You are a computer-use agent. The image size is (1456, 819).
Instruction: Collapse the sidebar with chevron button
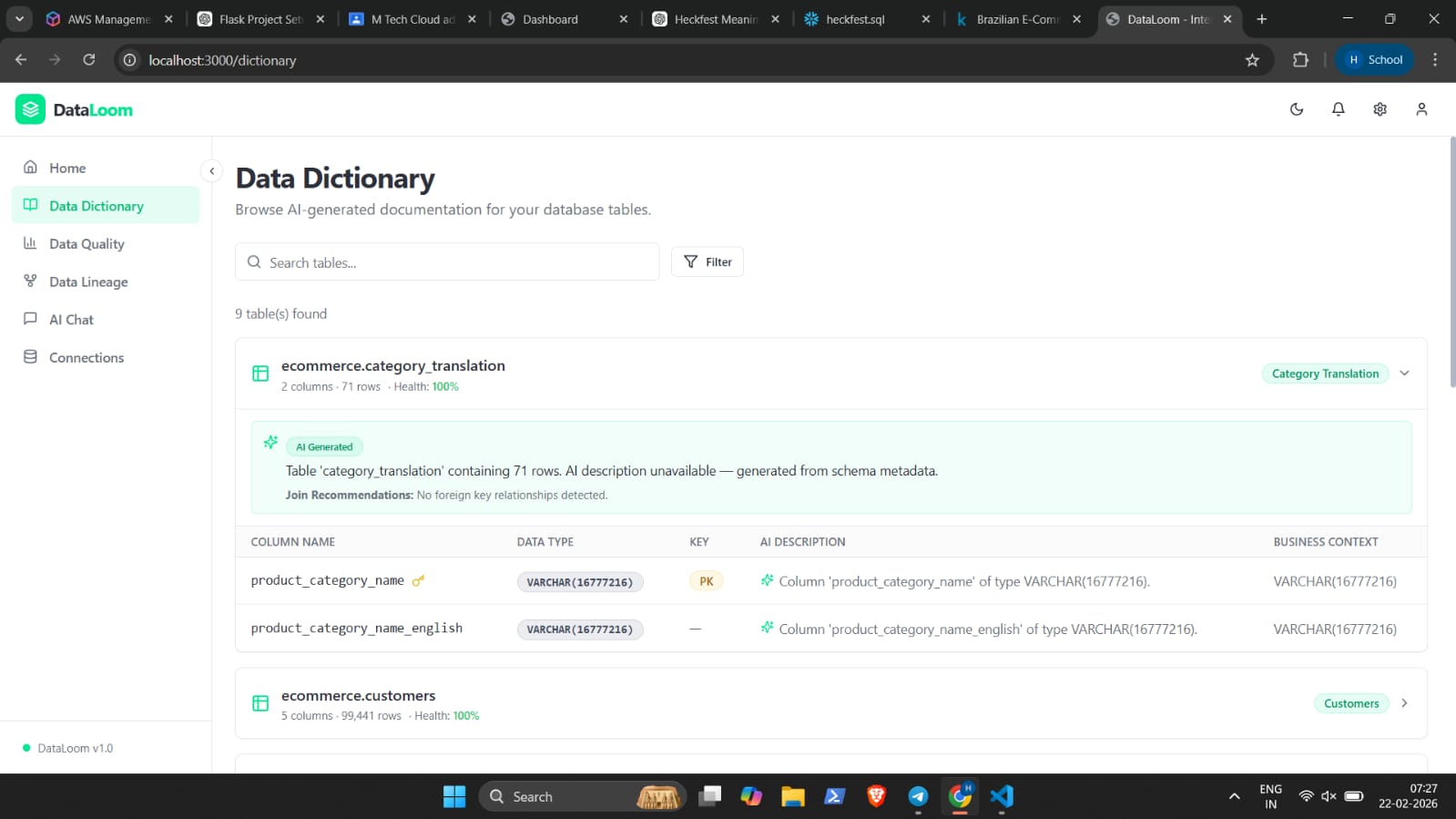click(211, 170)
